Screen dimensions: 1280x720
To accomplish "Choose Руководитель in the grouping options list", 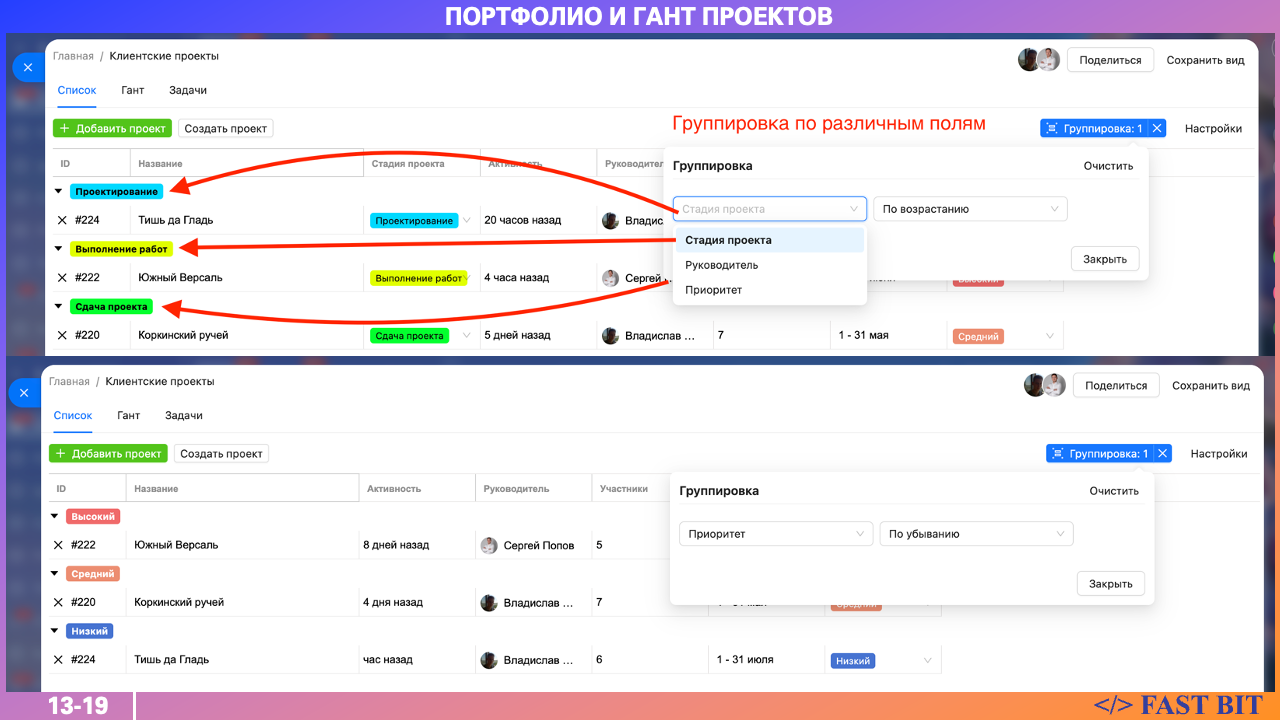I will [x=770, y=265].
